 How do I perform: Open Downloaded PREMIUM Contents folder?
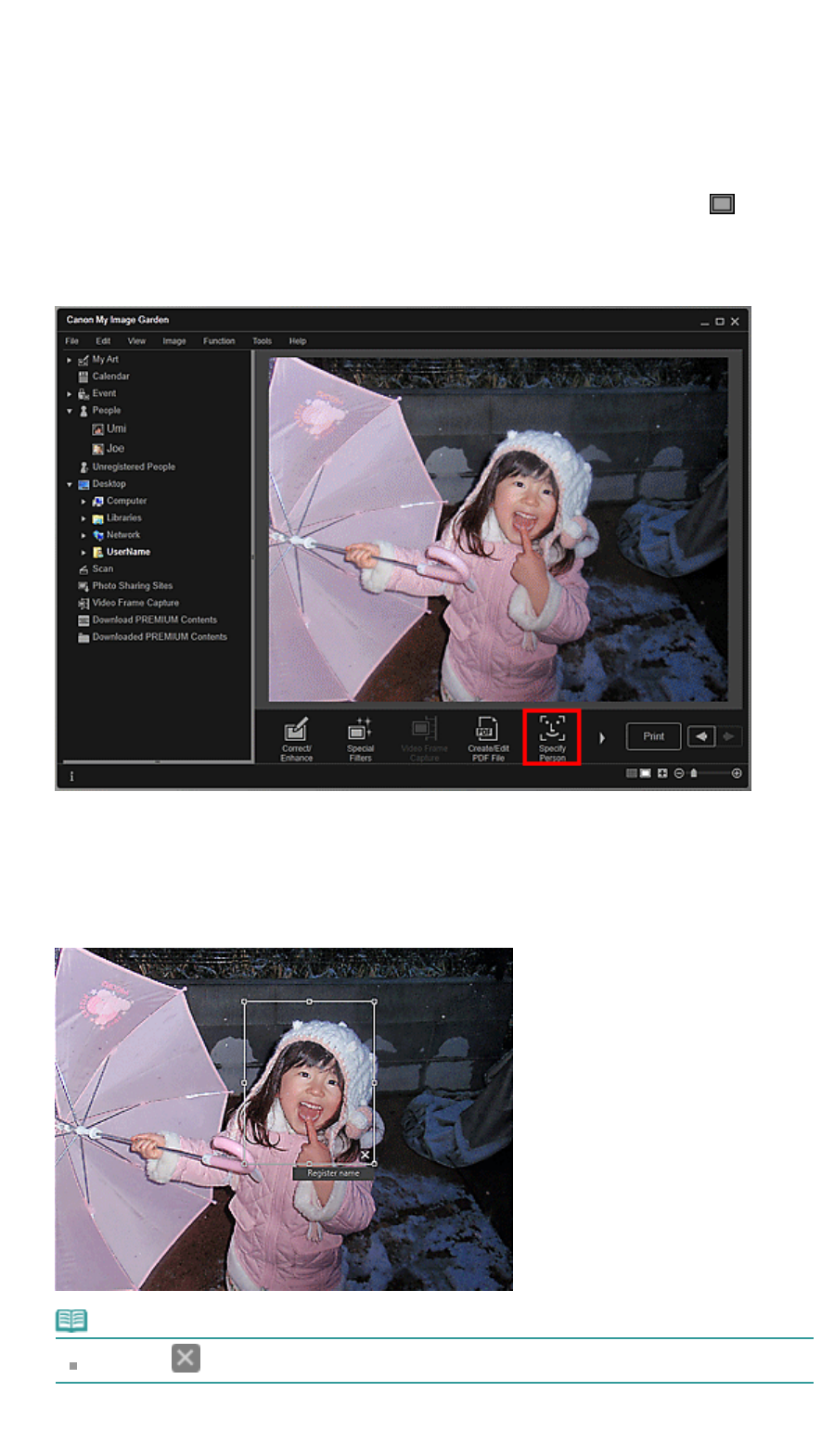click(152, 637)
